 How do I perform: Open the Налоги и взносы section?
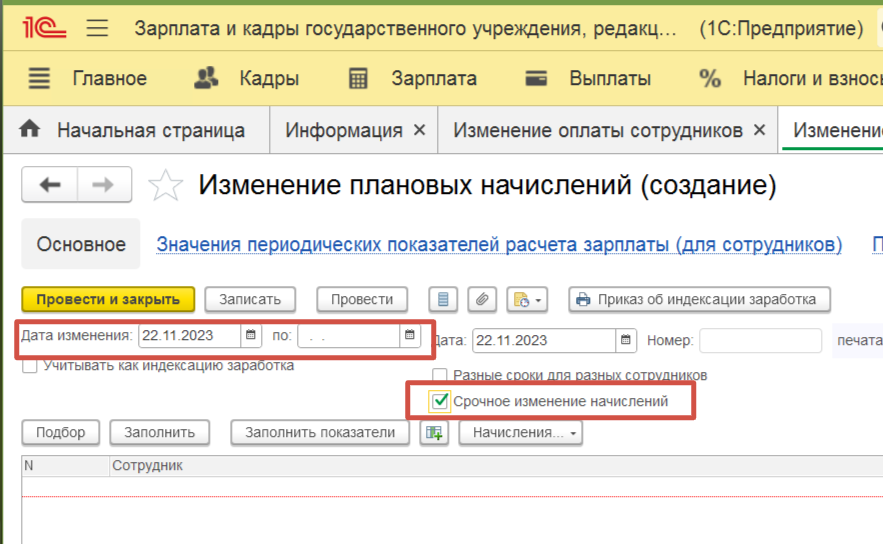click(812, 78)
